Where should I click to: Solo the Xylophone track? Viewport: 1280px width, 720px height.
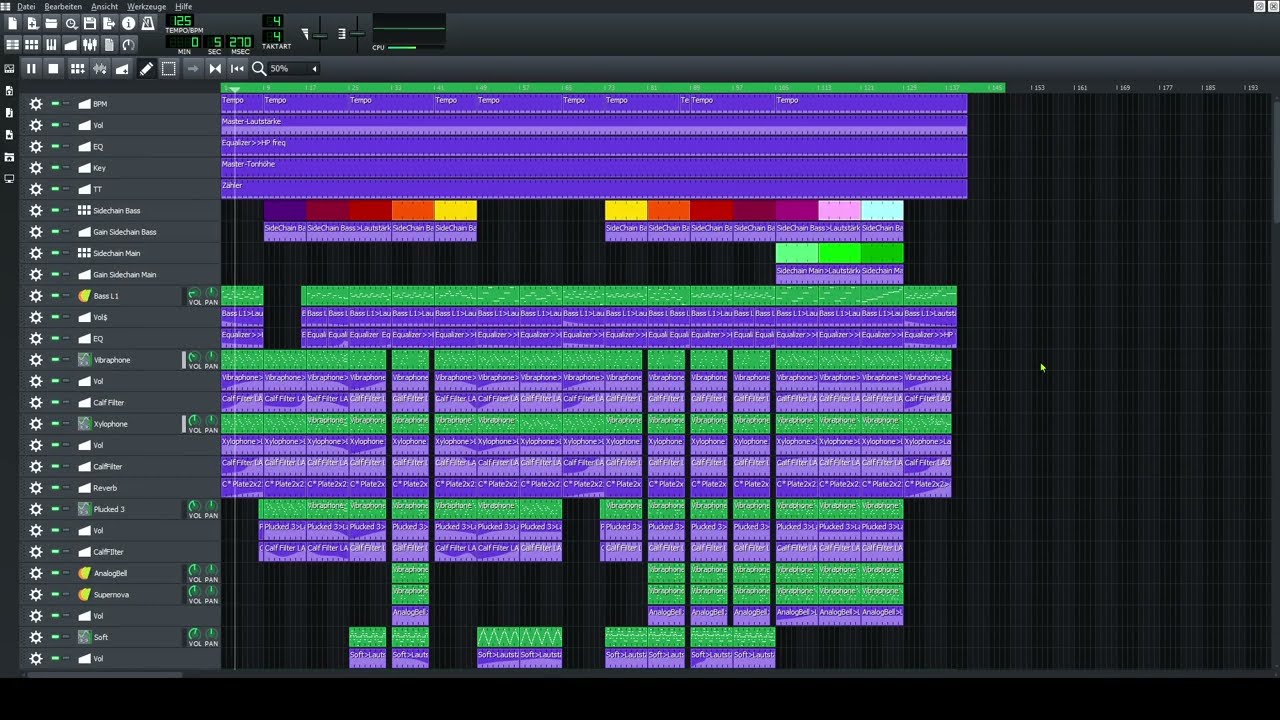66,424
